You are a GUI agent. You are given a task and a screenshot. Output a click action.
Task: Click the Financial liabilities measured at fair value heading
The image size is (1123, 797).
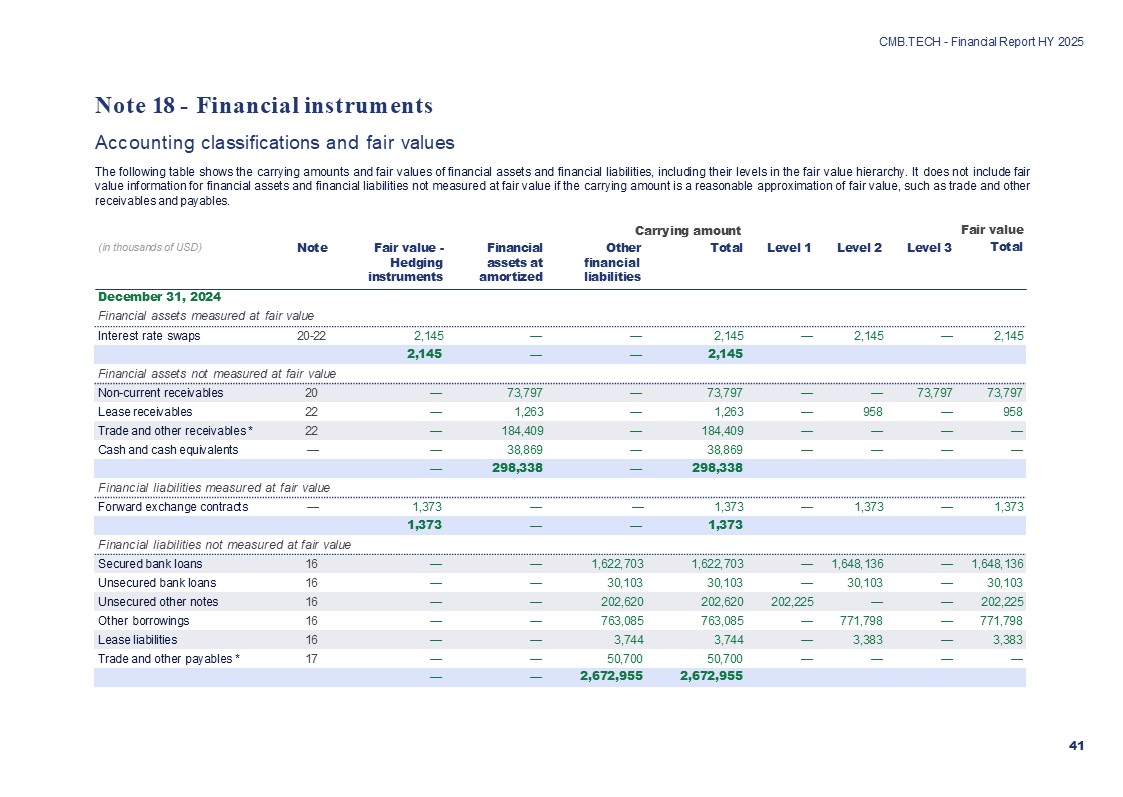coord(213,488)
